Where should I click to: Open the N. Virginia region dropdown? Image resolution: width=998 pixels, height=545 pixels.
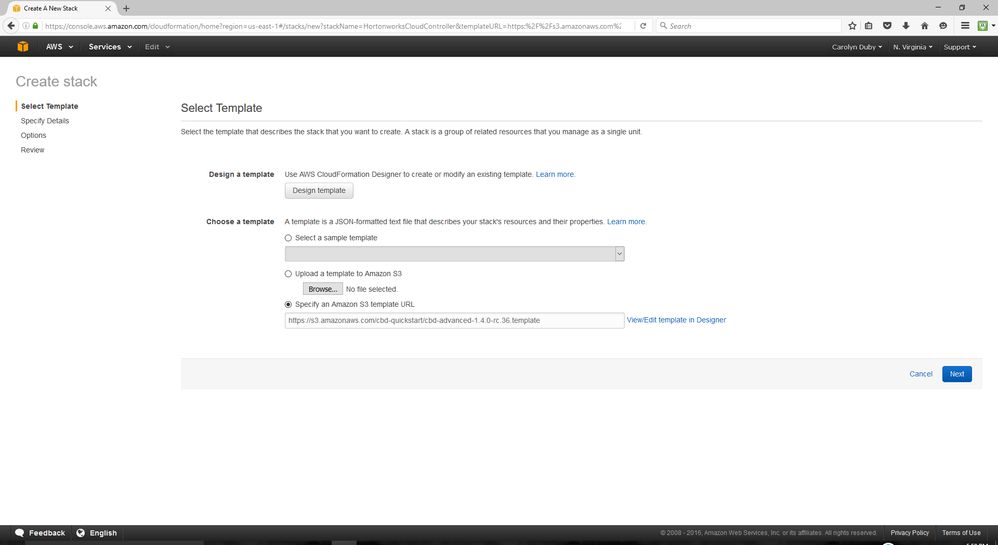(x=912, y=47)
